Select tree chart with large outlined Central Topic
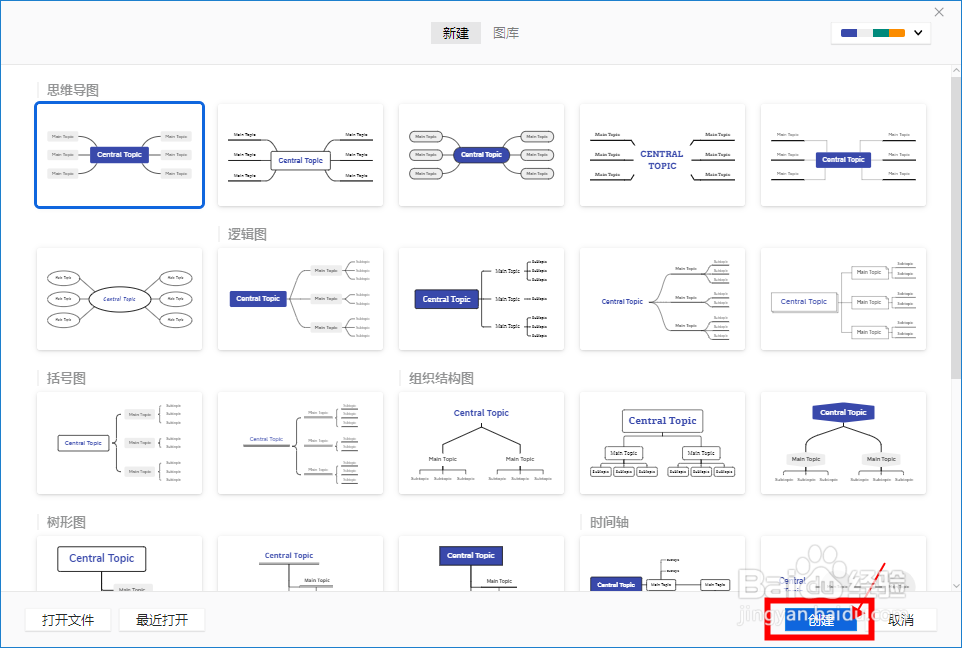962x648 pixels. 120,563
